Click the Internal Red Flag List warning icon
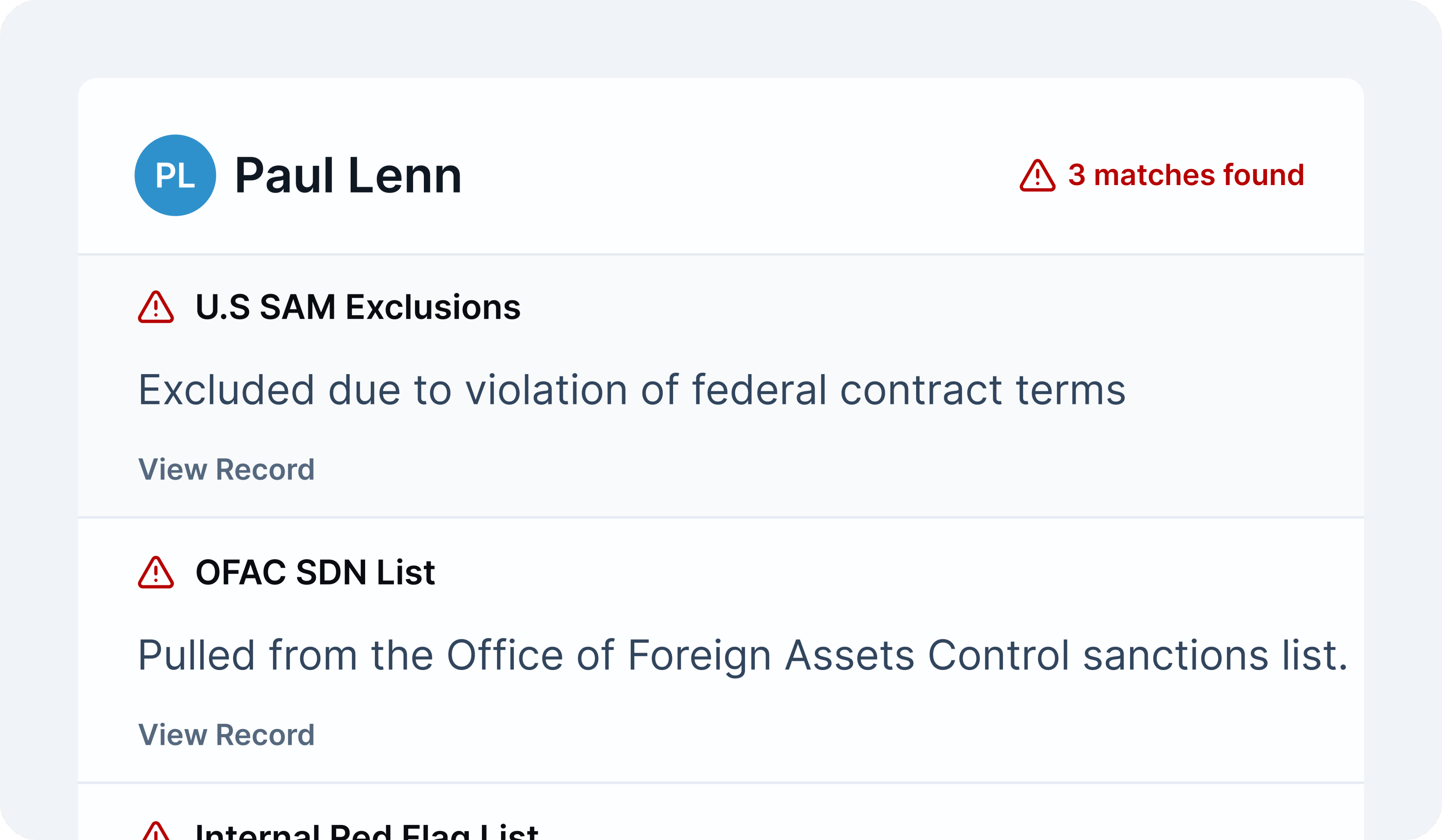Viewport: 1442px width, 840px height. point(156,832)
